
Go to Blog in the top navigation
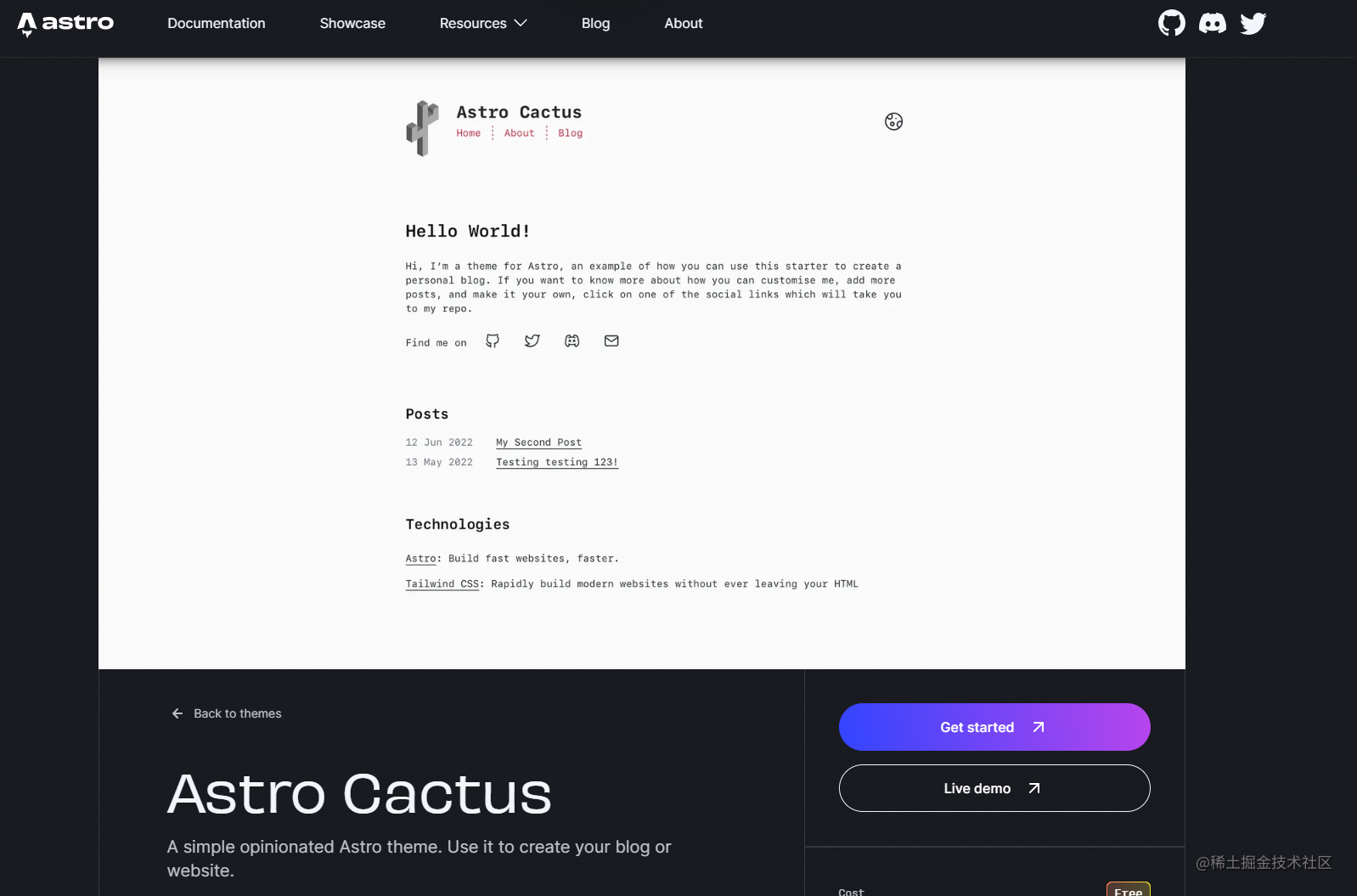point(595,23)
